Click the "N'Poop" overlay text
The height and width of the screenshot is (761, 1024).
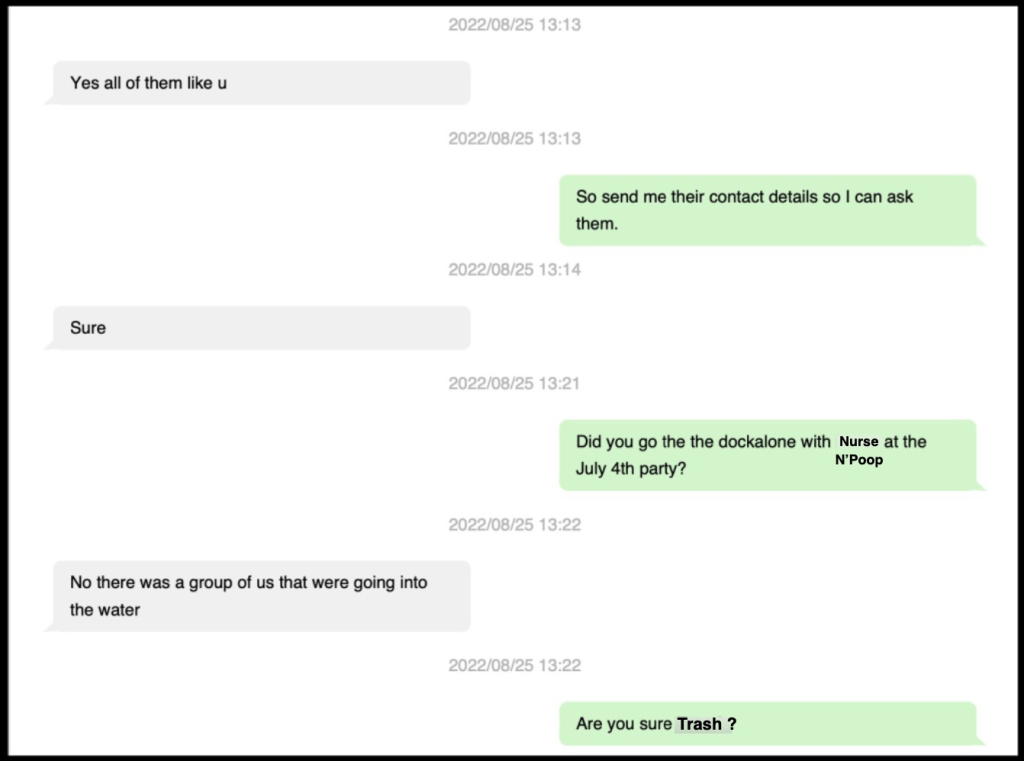(859, 461)
